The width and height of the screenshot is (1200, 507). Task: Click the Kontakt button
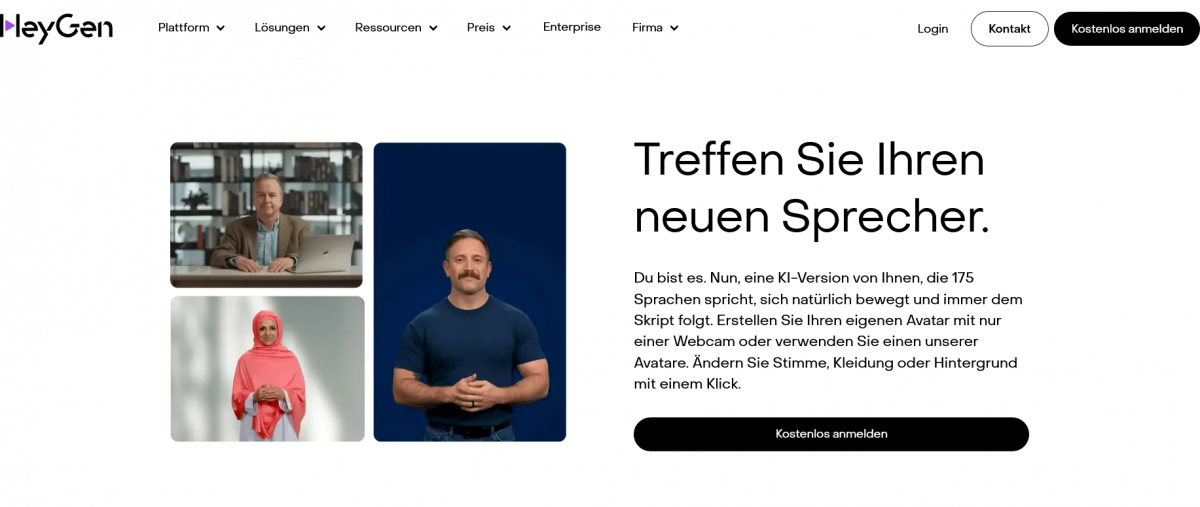point(1009,29)
